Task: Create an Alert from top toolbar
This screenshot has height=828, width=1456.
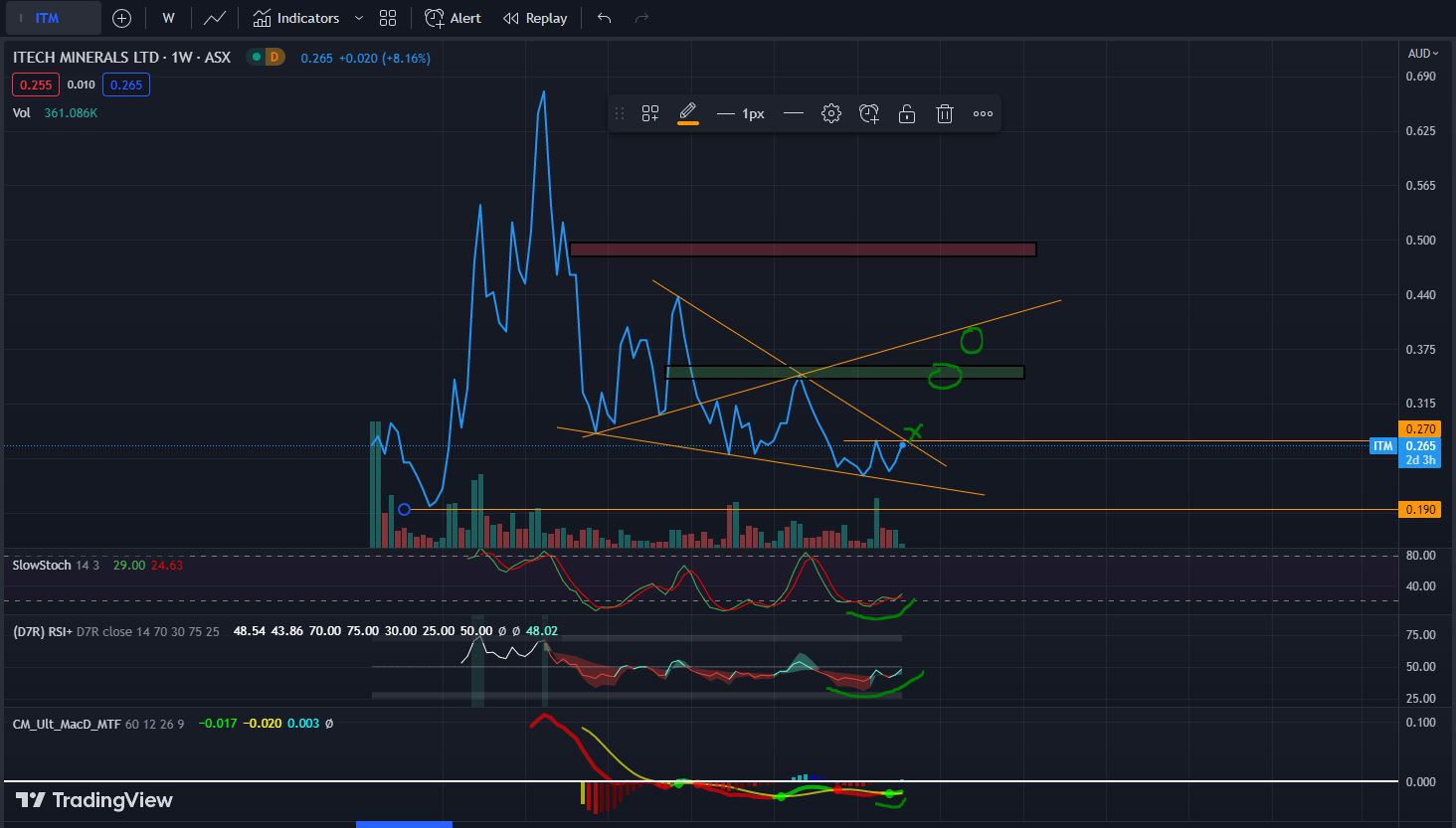Action: coord(453,18)
